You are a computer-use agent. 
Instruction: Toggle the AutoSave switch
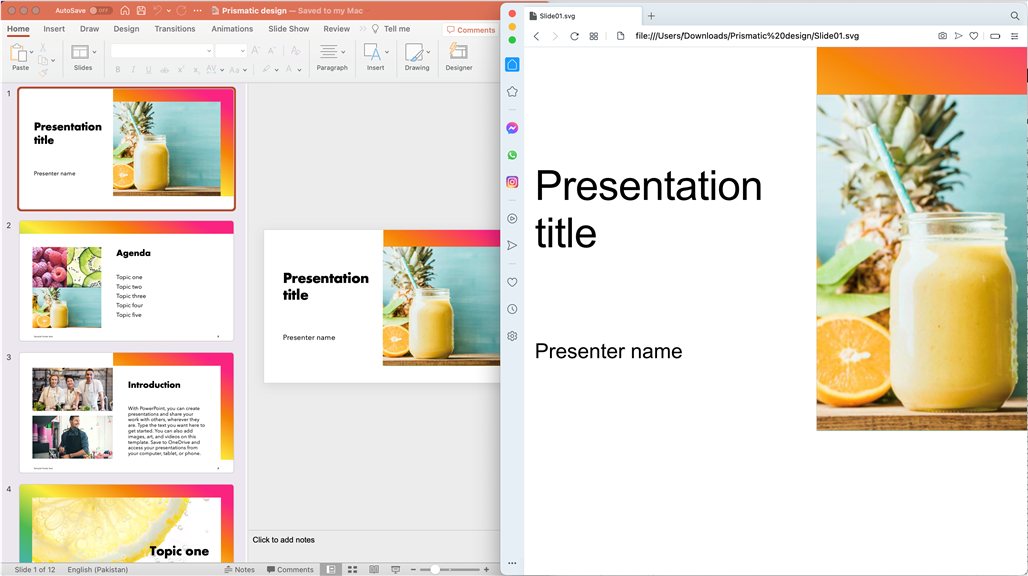(x=100, y=10)
